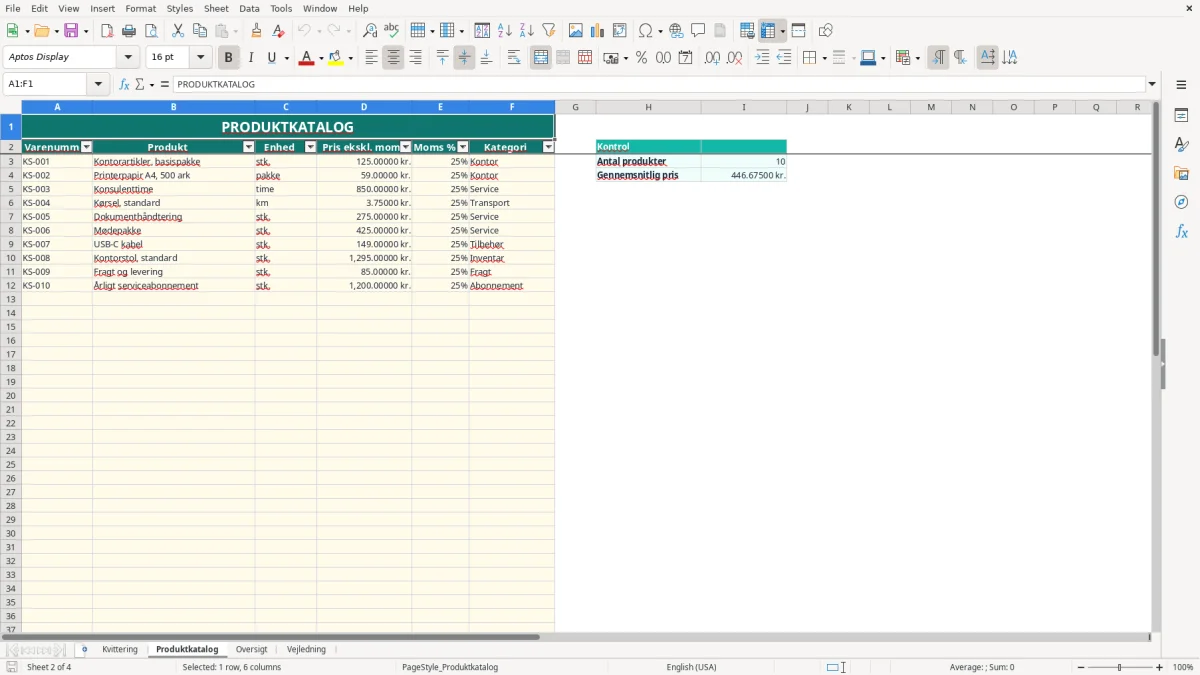Image resolution: width=1200 pixels, height=675 pixels.
Task: Open the sidebar Gallery panel icon
Action: click(1181, 173)
